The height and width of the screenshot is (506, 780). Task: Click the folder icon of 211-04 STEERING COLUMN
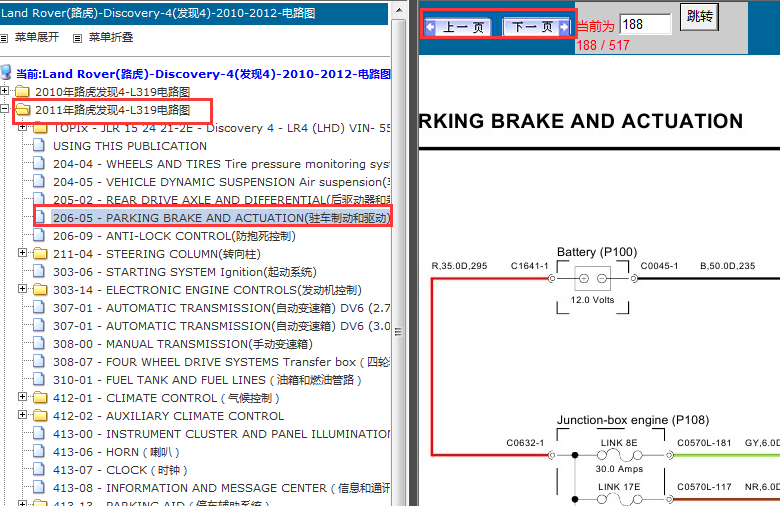[40, 254]
